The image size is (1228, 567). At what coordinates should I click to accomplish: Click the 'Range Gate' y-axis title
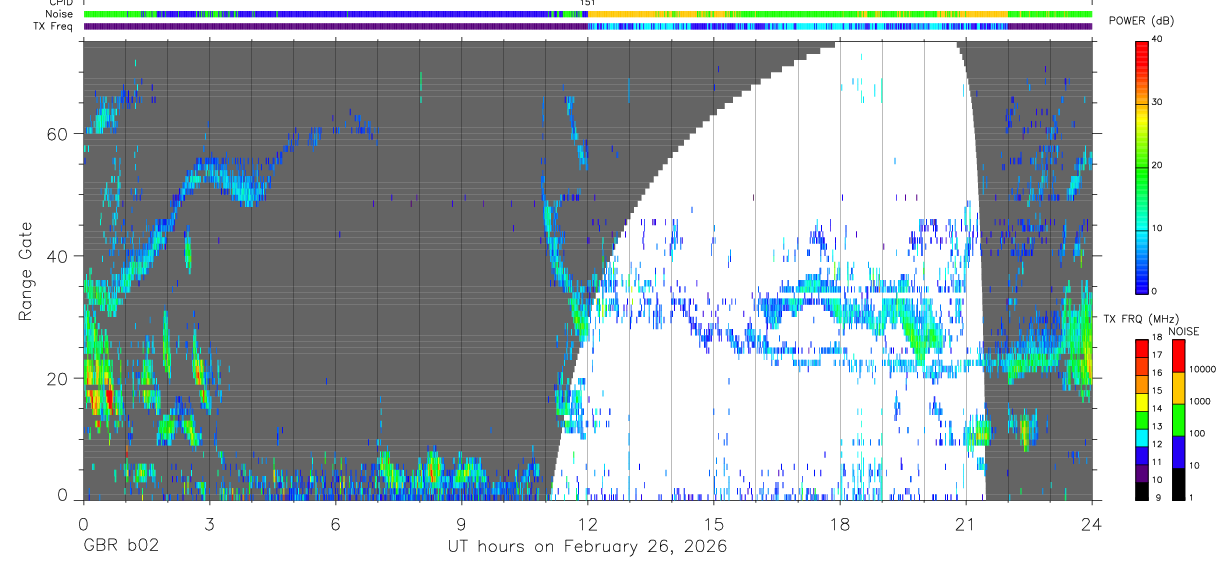[x=27, y=272]
